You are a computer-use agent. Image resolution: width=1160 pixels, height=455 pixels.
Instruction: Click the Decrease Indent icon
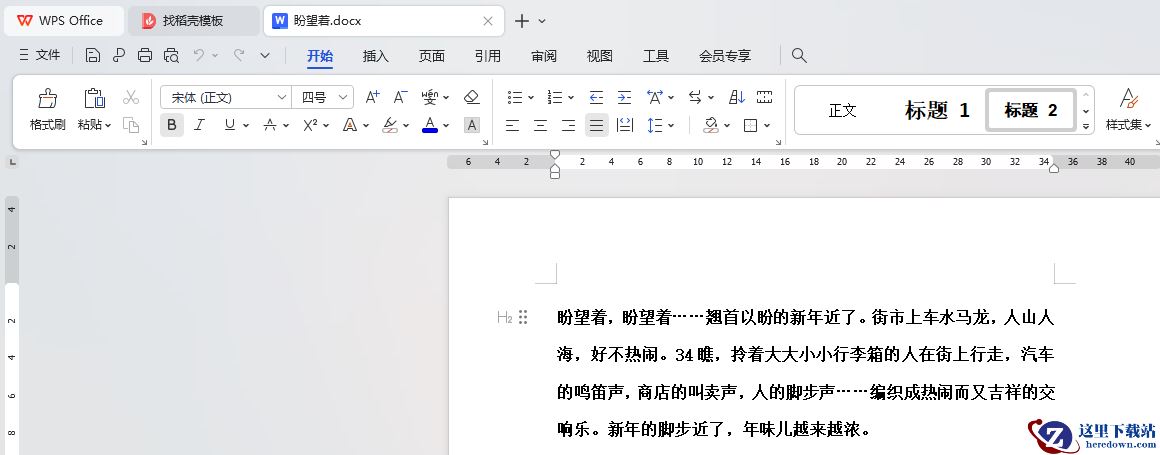[x=596, y=97]
